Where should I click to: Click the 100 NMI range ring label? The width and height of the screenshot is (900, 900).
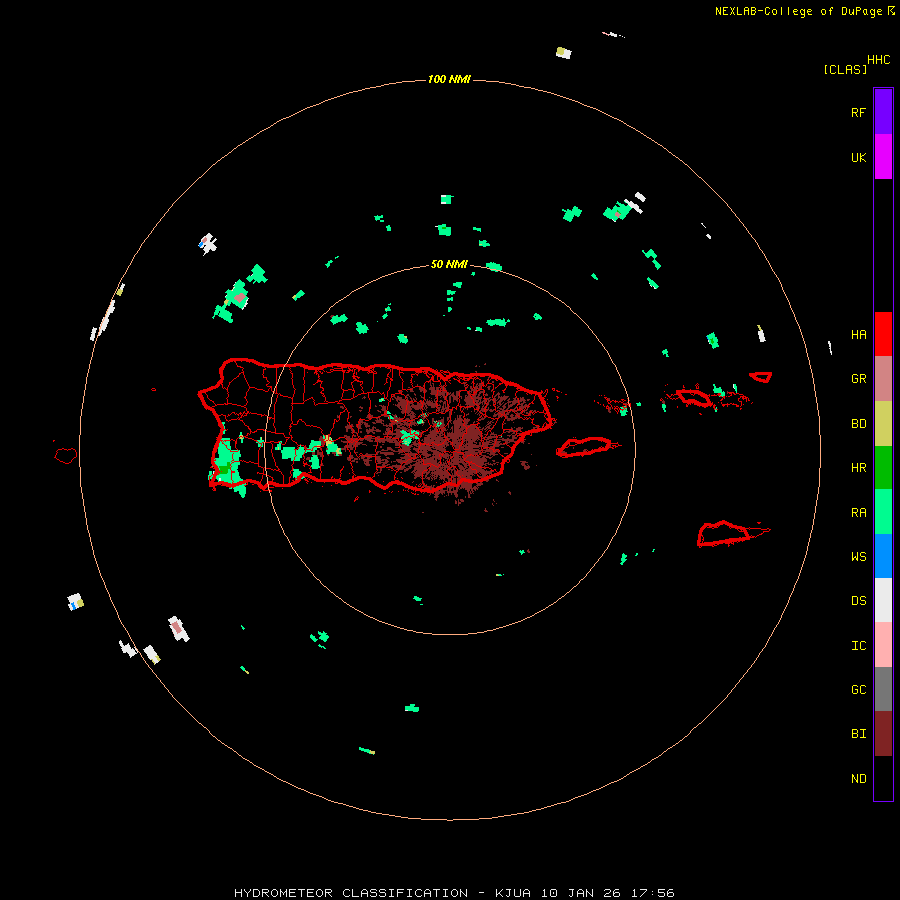point(449,79)
